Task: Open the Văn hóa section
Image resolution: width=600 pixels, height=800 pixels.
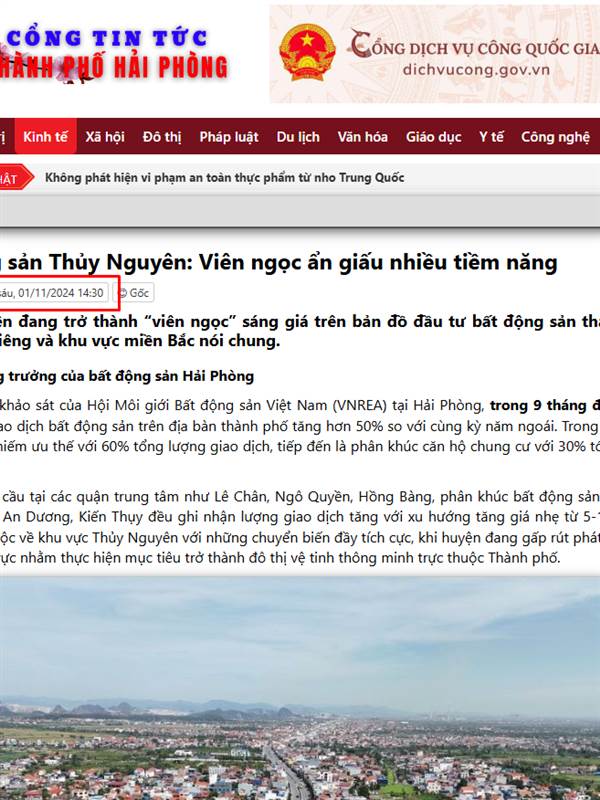Action: 362,137
